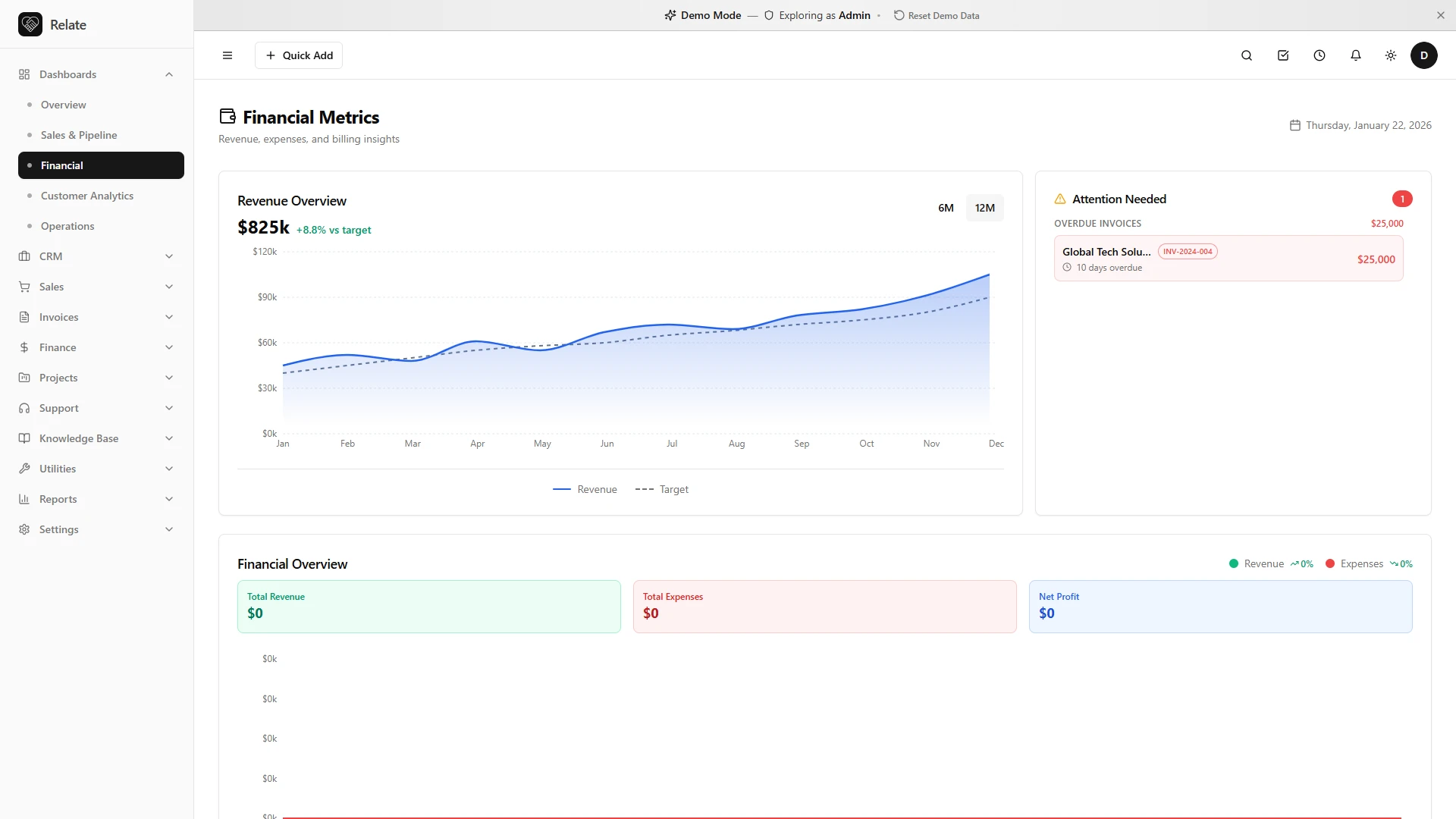Toggle the Revenue series in chart legend
This screenshot has width=1456, height=819.
click(585, 490)
